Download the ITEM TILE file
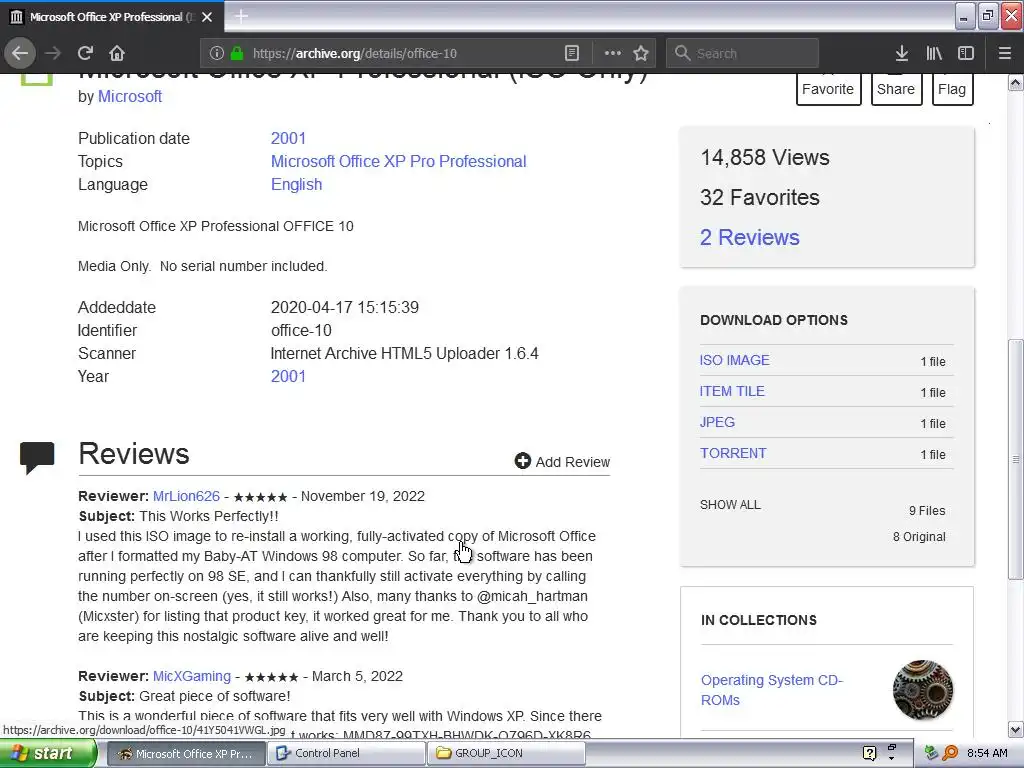 [732, 391]
